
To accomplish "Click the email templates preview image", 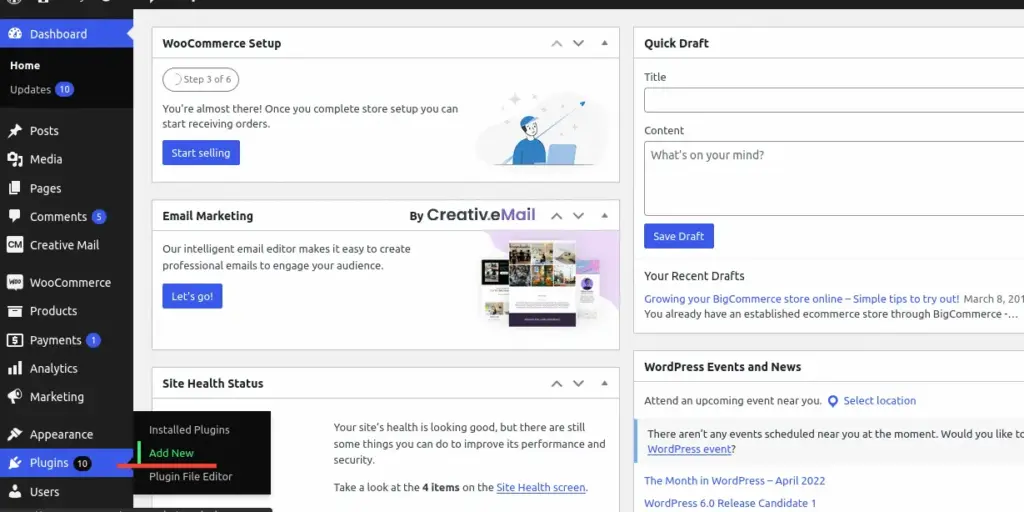I will click(x=549, y=280).
